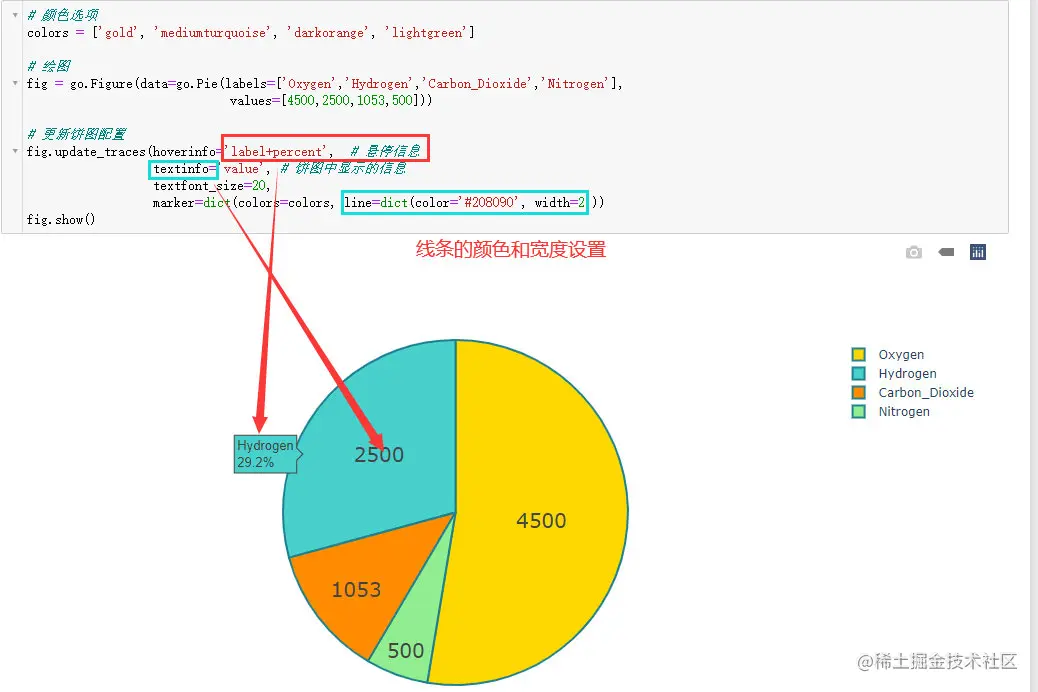Click the # 绘图 comment line
Viewport: 1038px width, 692px height.
pos(48,66)
